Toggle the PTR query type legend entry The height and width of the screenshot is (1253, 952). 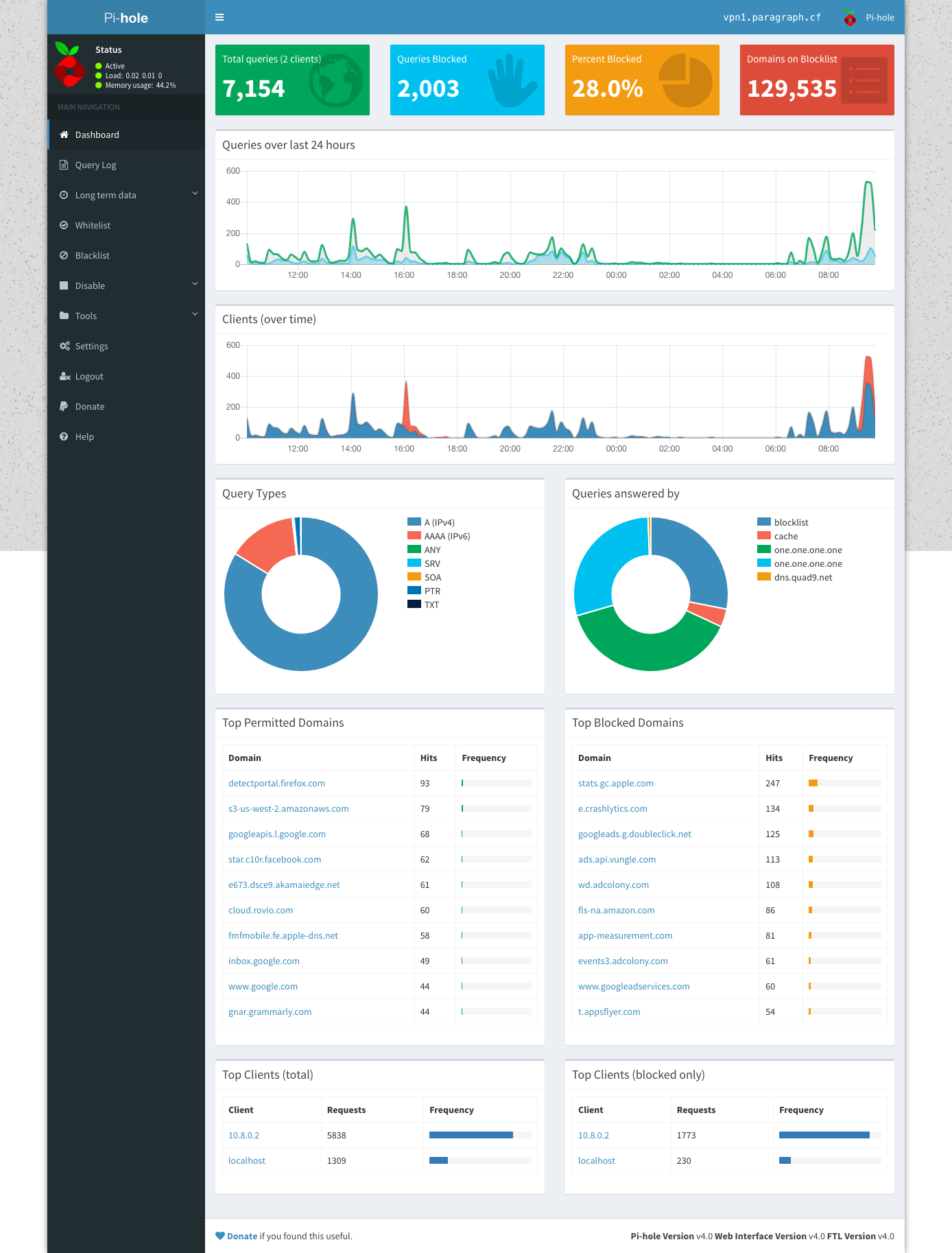(424, 591)
